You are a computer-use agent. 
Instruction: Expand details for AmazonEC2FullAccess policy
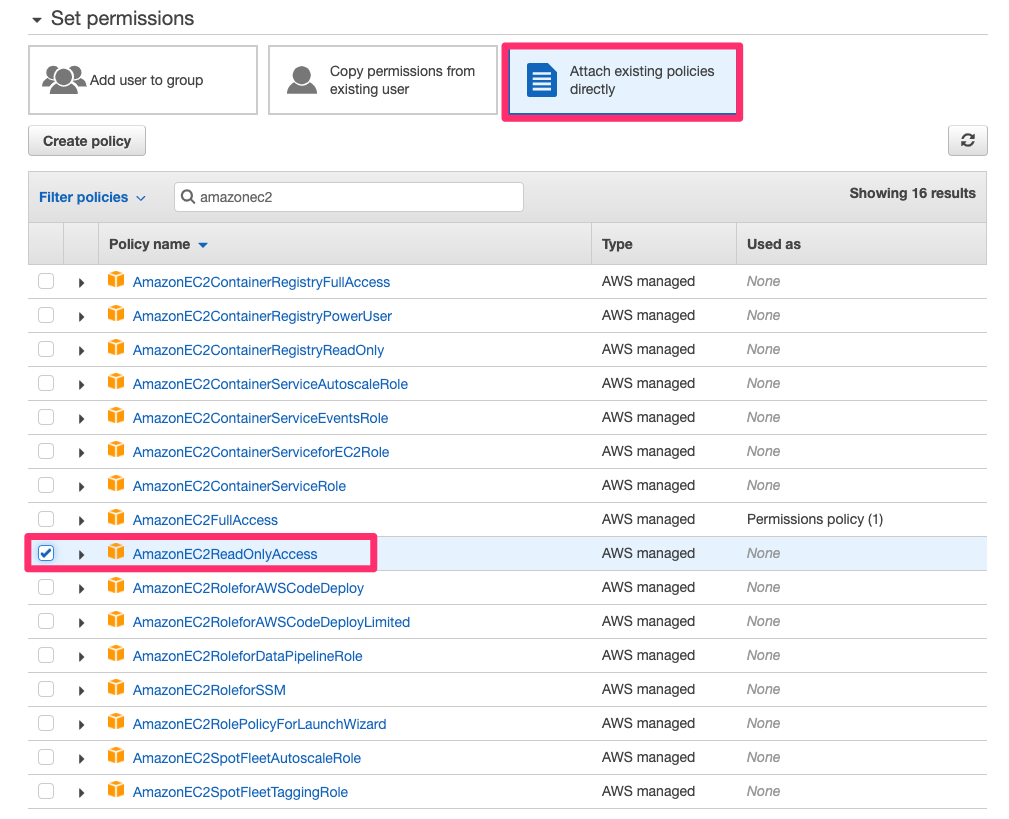pos(81,518)
